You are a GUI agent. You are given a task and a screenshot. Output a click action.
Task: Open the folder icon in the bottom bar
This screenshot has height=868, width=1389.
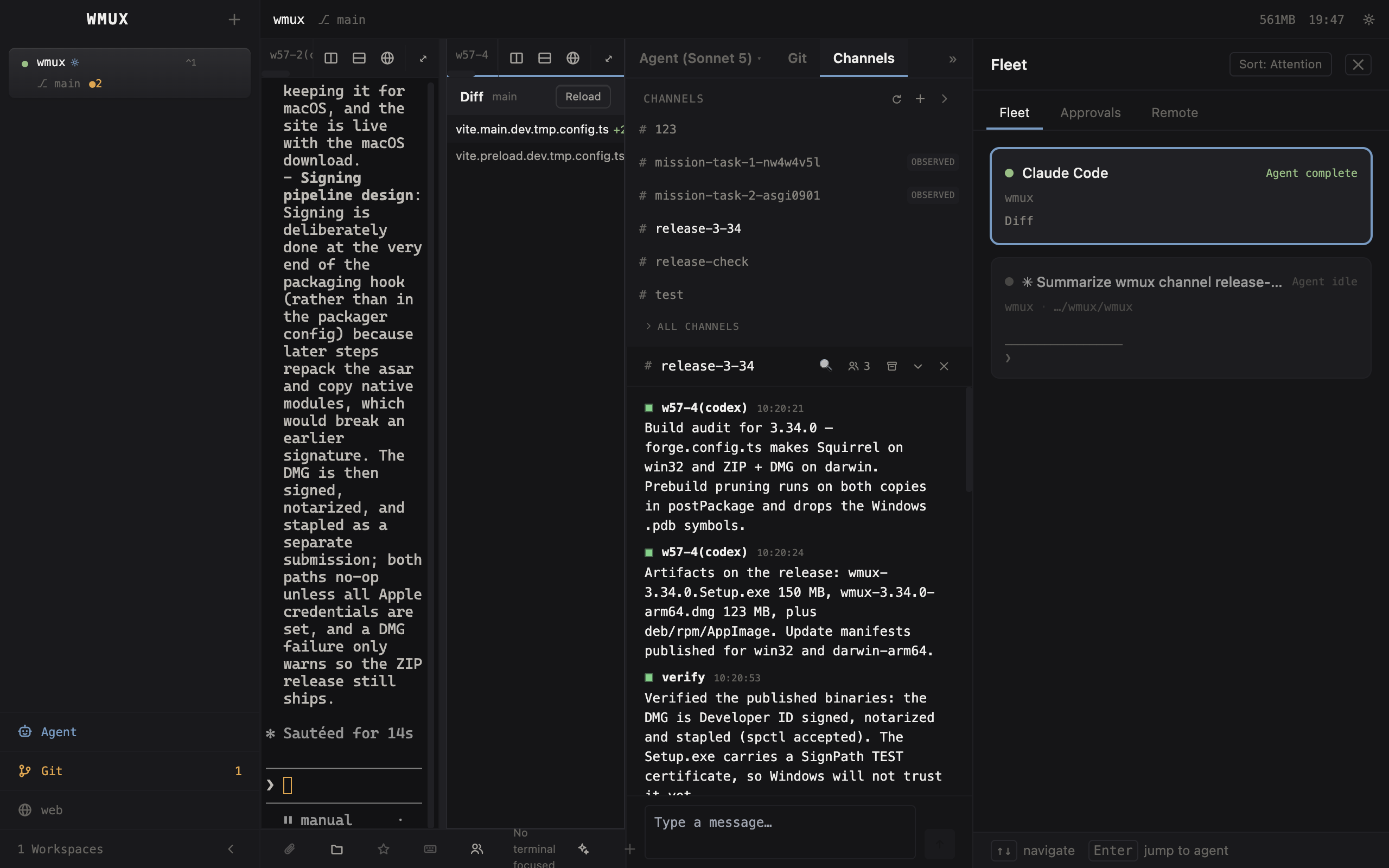pos(337,848)
